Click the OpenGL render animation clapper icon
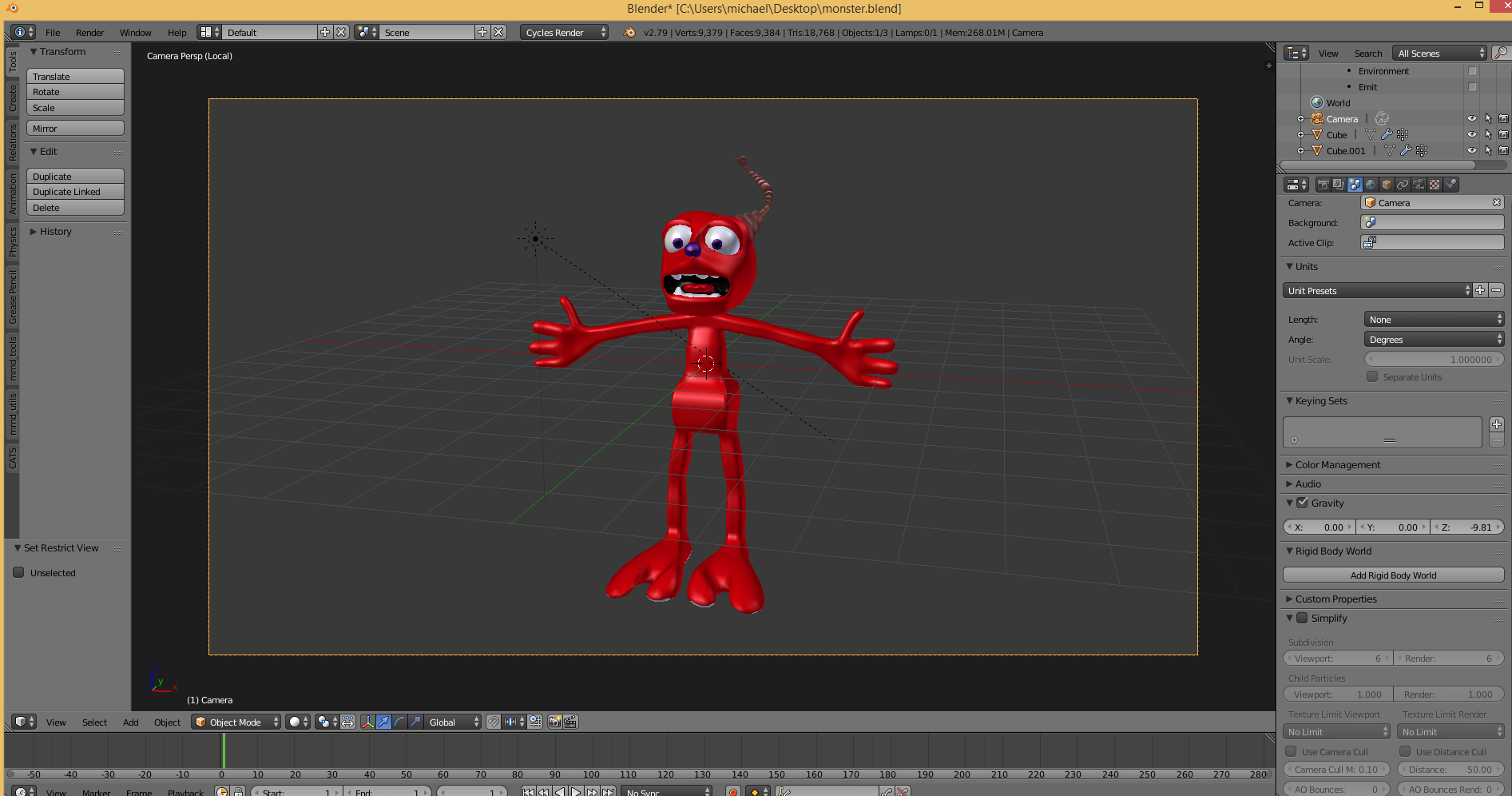 [x=570, y=722]
